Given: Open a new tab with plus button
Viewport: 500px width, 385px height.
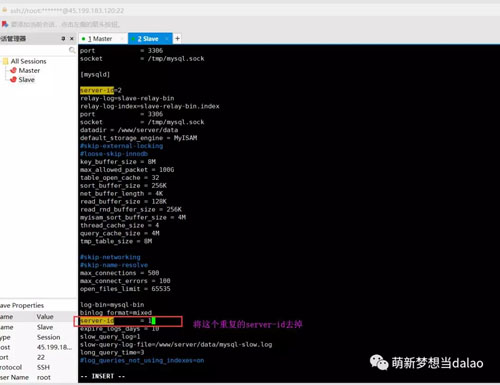Looking at the screenshot, I should pos(177,39).
